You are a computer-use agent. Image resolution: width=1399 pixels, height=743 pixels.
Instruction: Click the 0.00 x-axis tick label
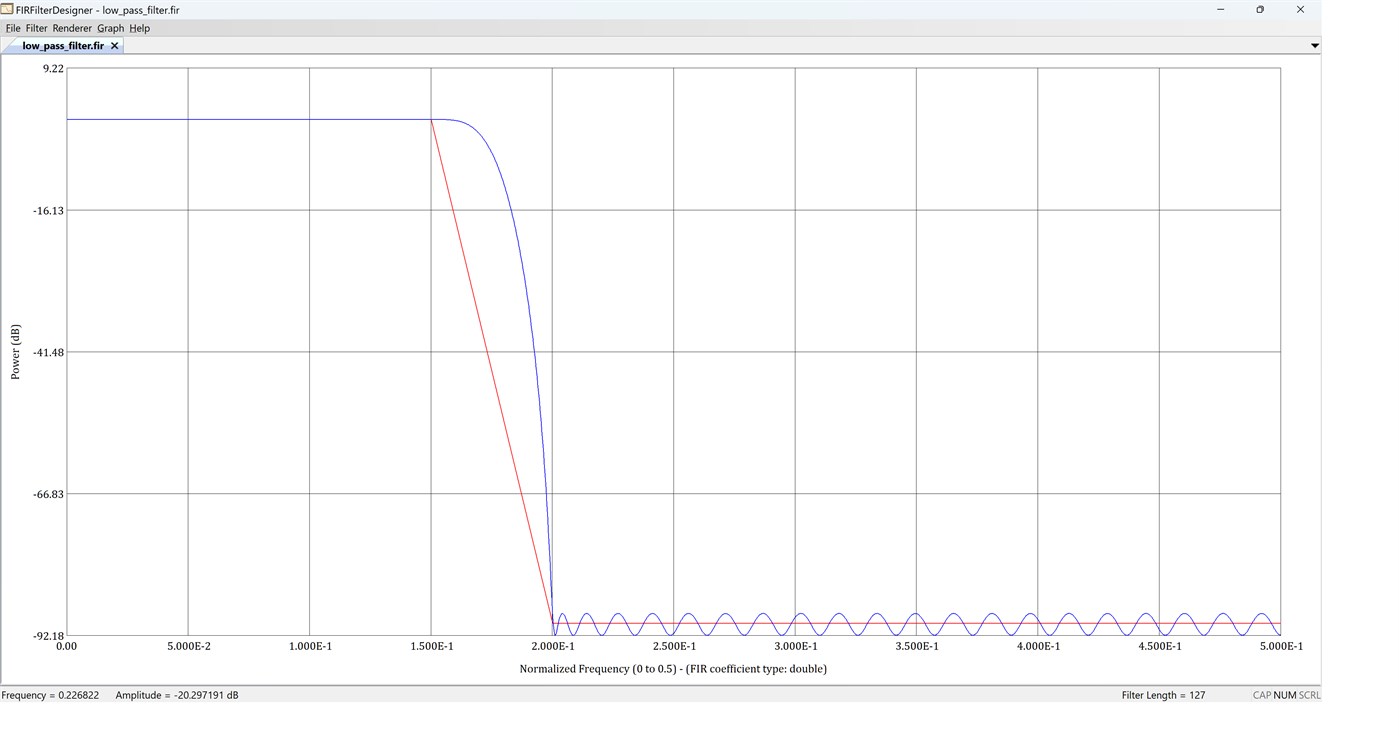[x=66, y=647]
